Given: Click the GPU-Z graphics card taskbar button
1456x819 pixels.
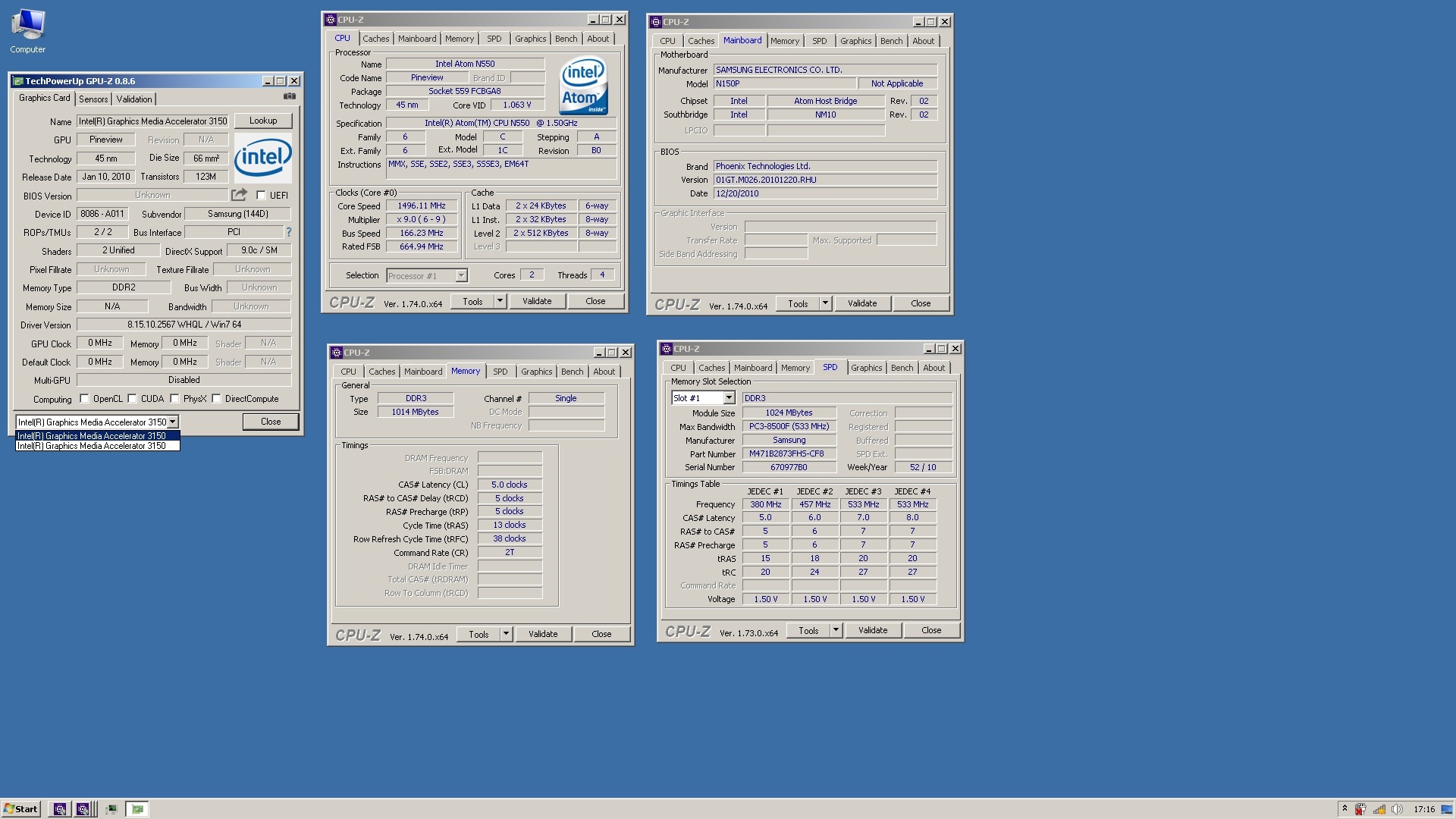Looking at the screenshot, I should pyautogui.click(x=137, y=809).
